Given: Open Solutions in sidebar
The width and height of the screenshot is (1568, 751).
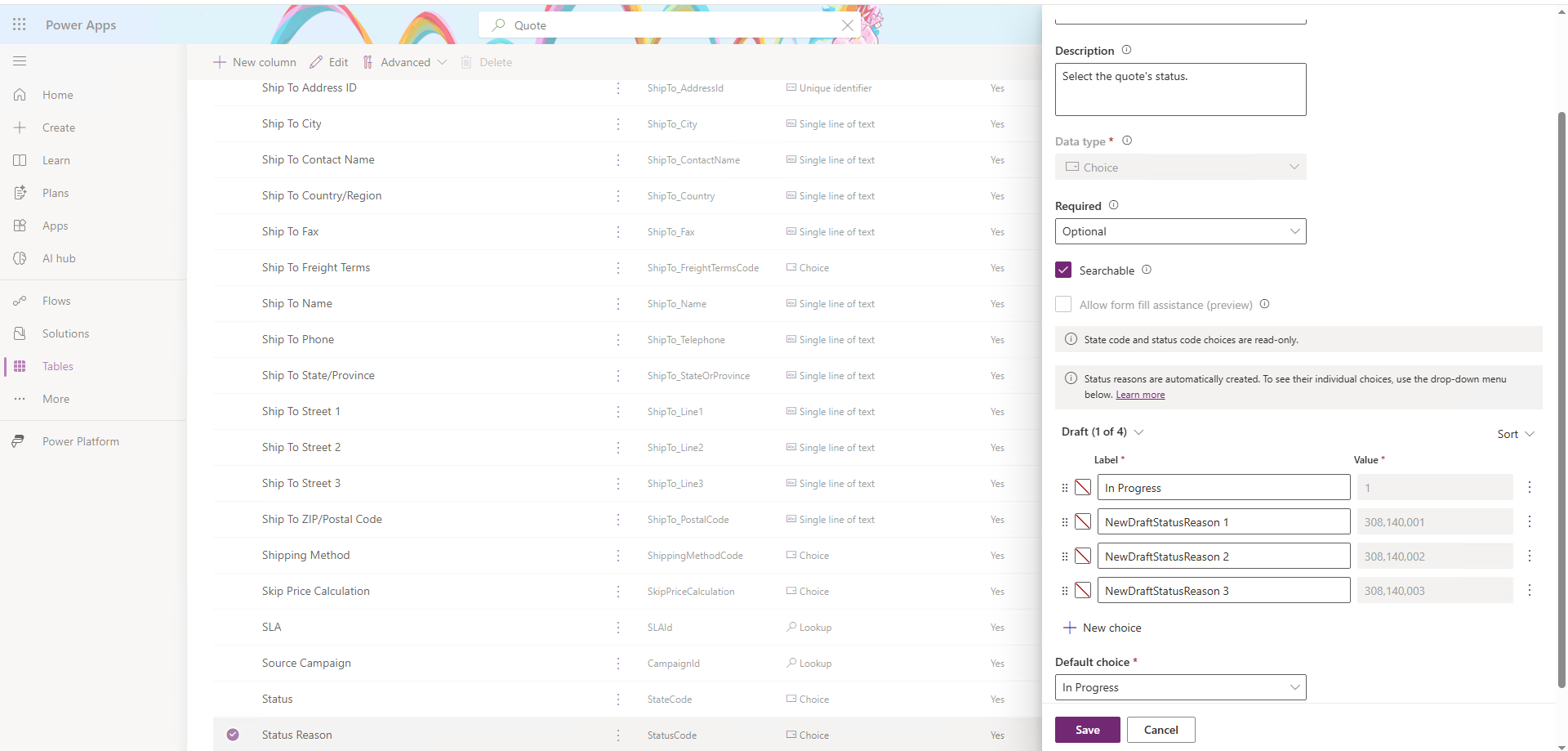Looking at the screenshot, I should click(65, 333).
